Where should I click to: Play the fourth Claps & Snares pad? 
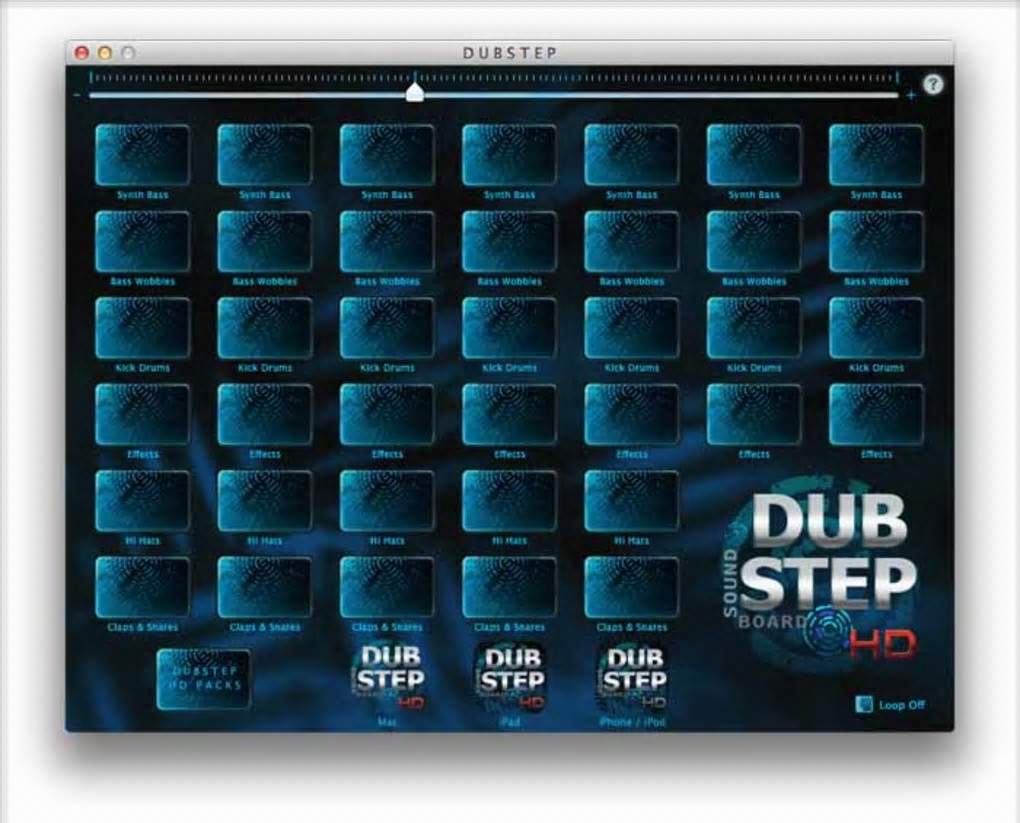click(x=509, y=587)
